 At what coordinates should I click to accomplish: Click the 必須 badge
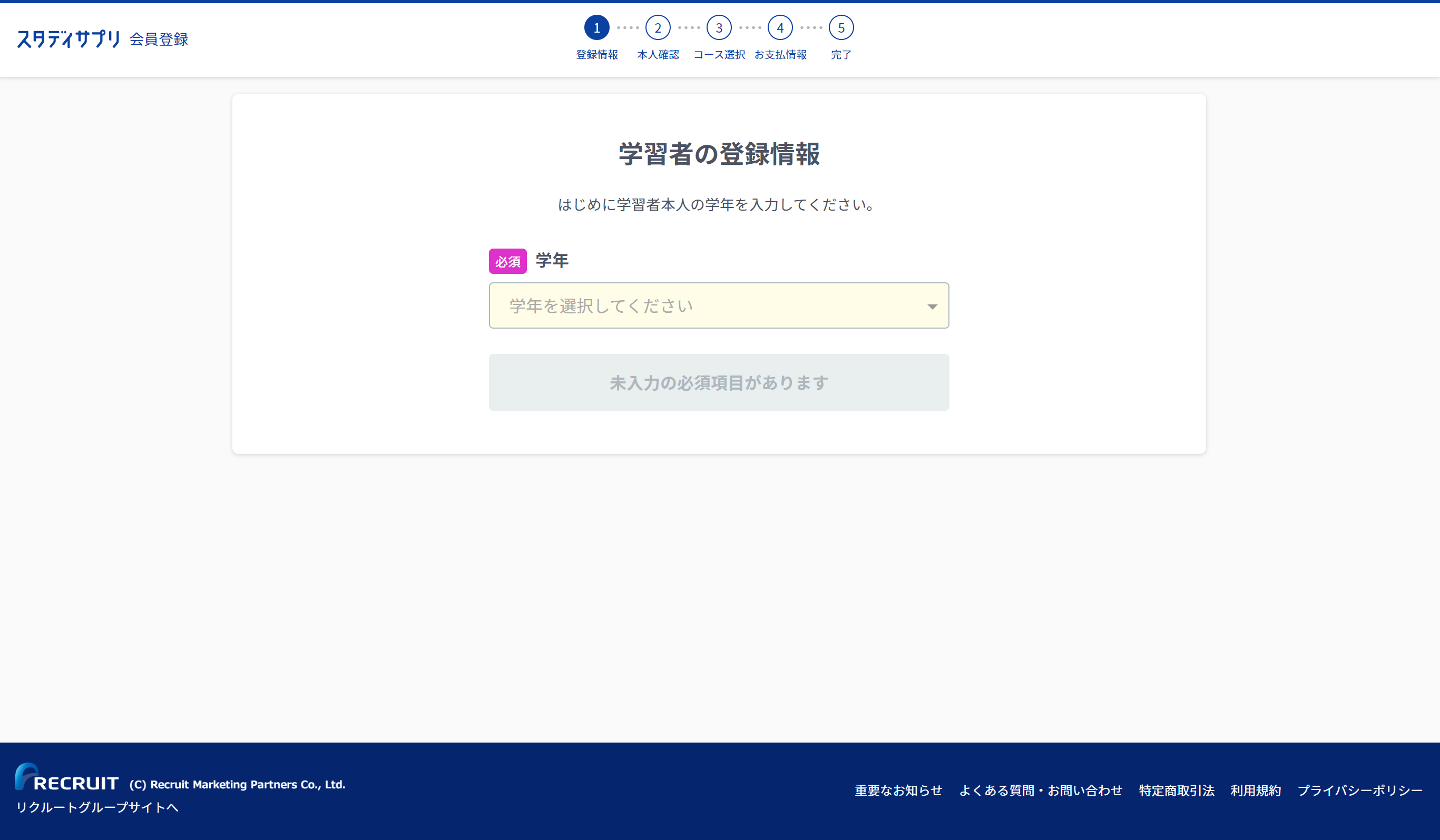click(x=507, y=261)
